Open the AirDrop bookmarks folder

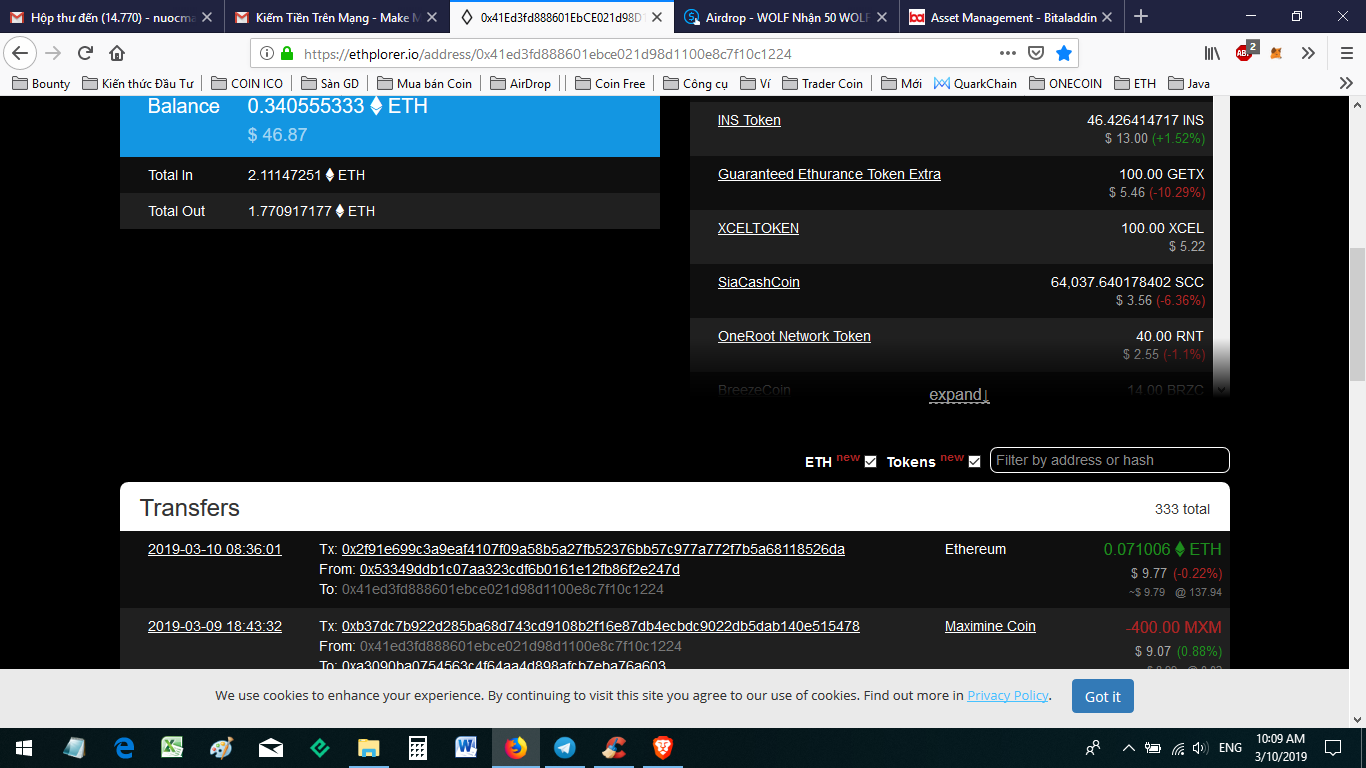520,84
